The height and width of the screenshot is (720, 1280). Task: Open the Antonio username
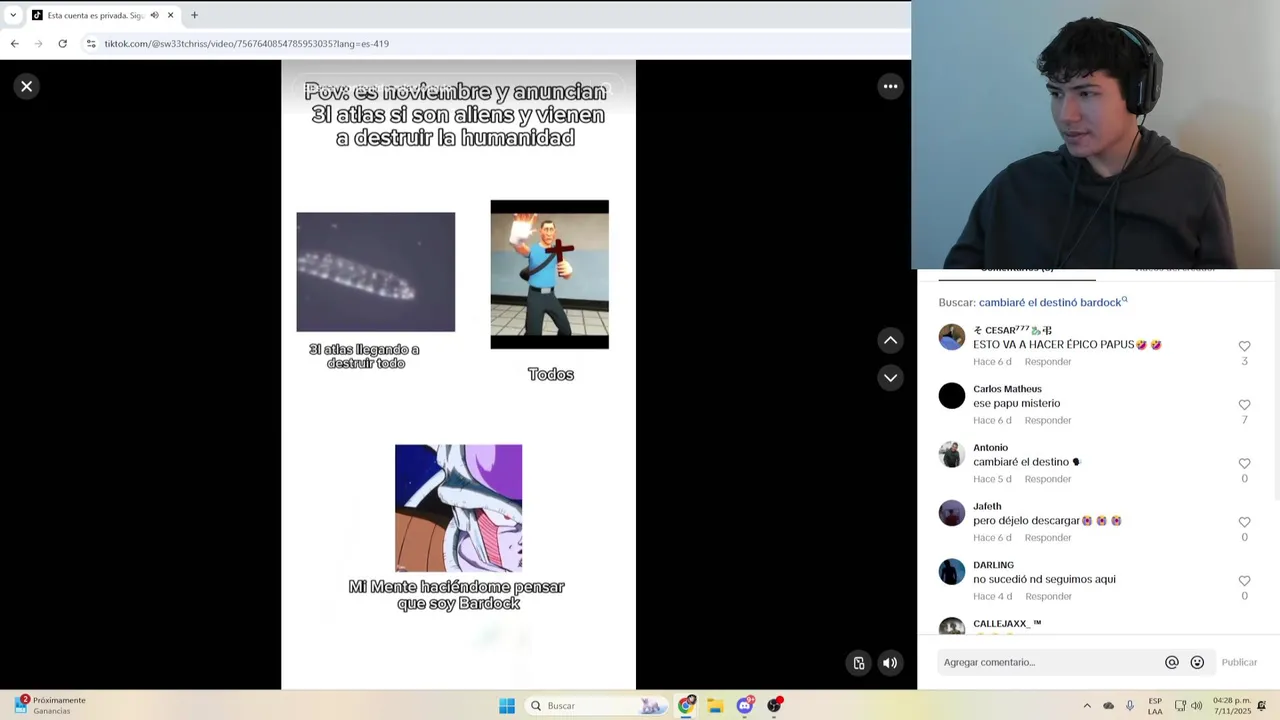990,448
